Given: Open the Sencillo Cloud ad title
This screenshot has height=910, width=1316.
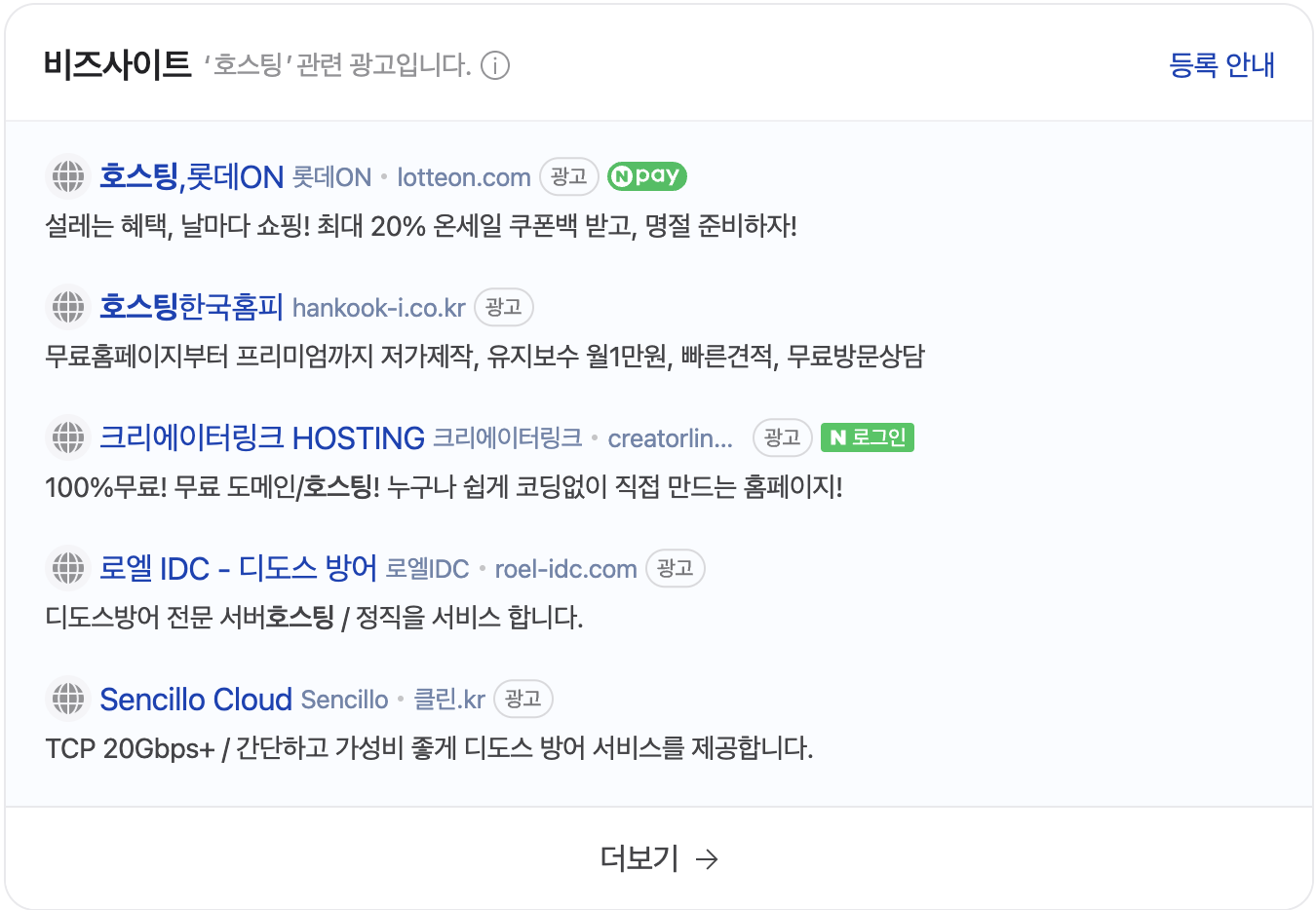Looking at the screenshot, I should 196,699.
